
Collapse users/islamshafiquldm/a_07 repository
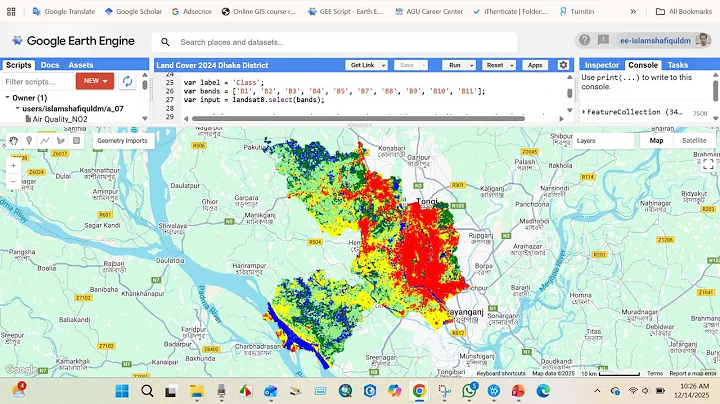coord(17,108)
